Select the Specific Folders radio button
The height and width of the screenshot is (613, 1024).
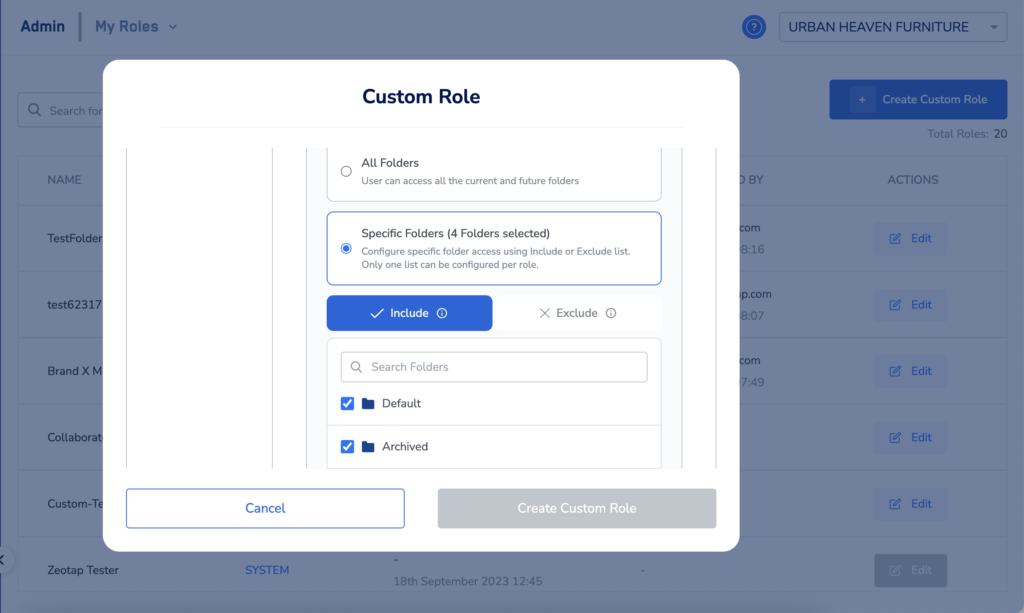[x=346, y=248]
